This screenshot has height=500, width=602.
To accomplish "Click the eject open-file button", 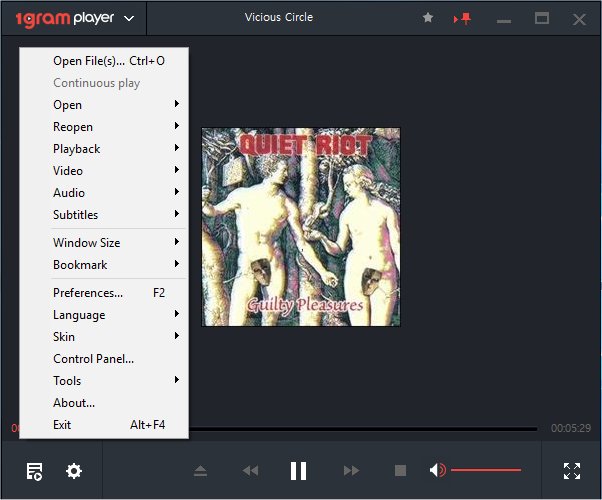I will click(x=200, y=471).
